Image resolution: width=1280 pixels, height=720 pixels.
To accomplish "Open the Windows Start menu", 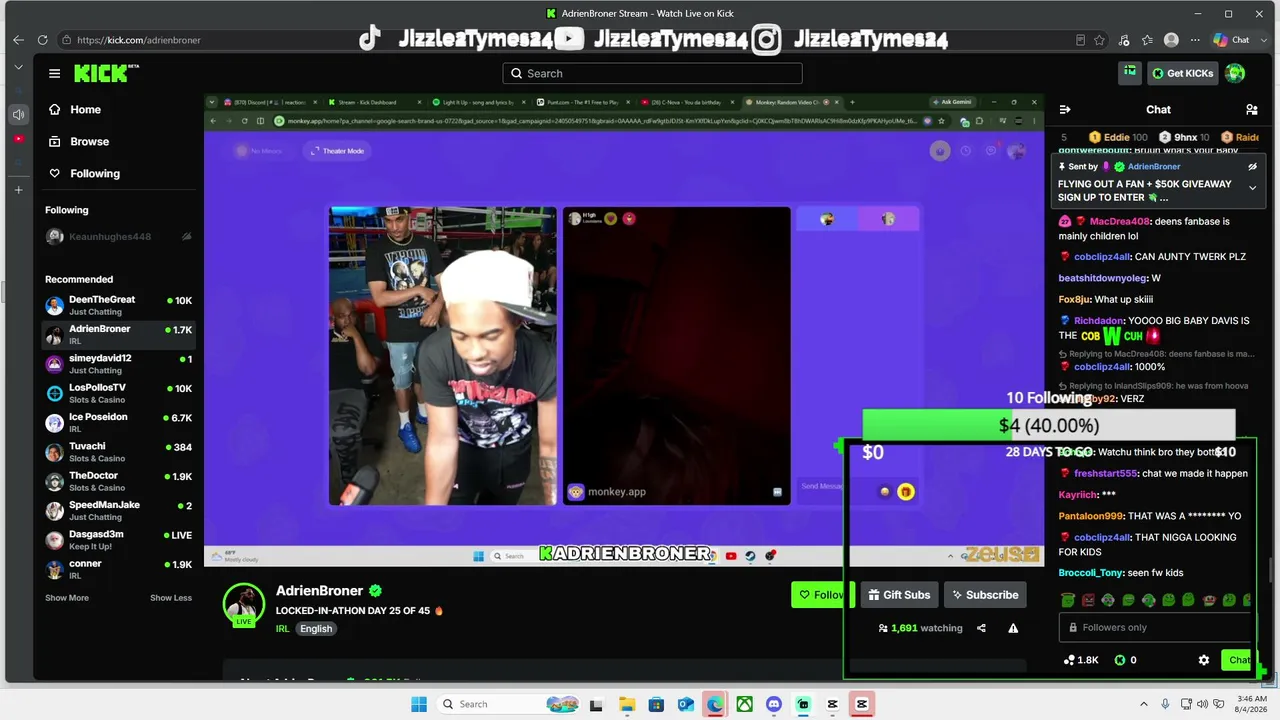I will 419,704.
